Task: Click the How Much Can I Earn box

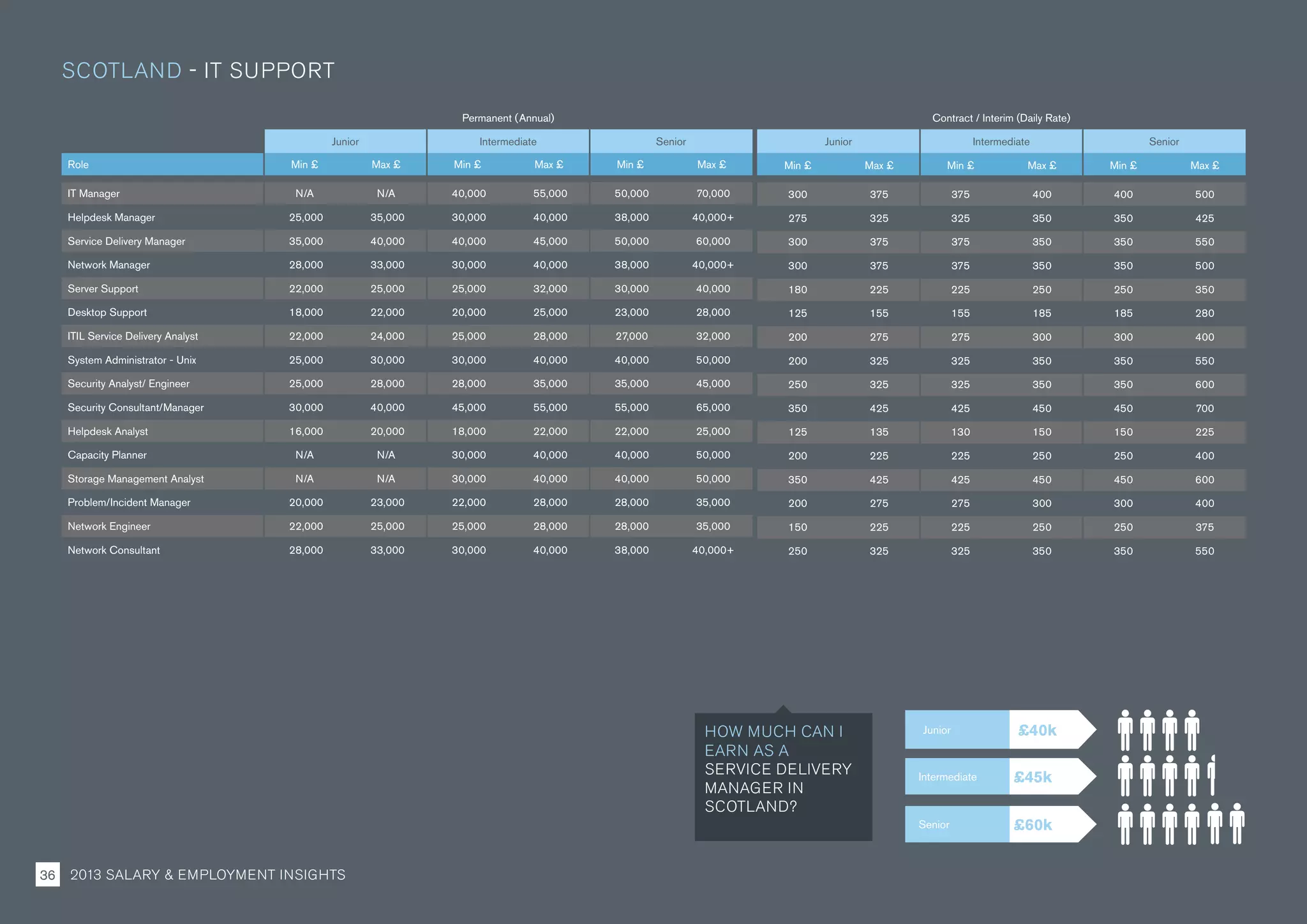Action: [x=783, y=777]
